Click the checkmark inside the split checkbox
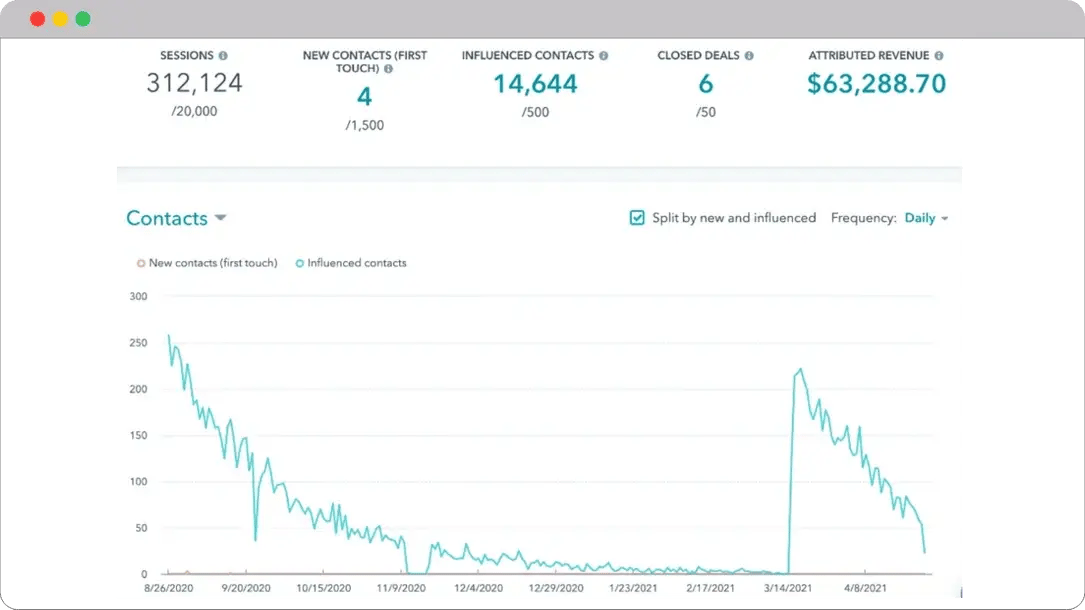1085x610 pixels. [x=636, y=217]
